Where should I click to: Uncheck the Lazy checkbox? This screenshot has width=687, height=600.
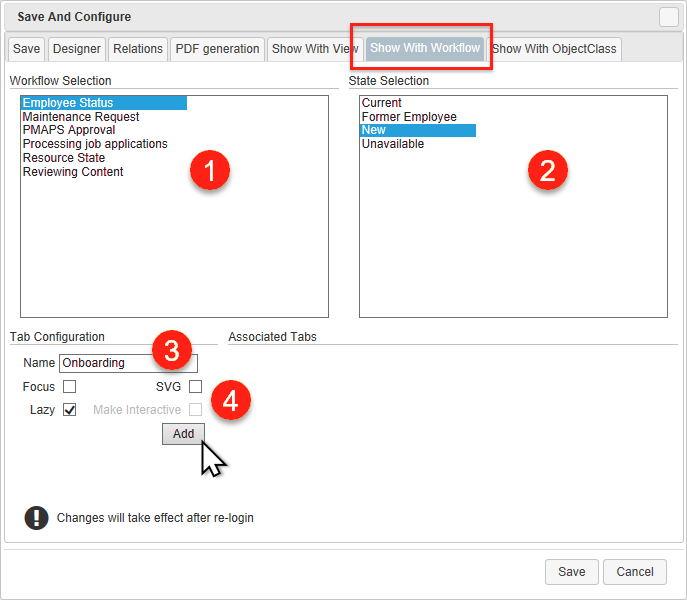69,410
